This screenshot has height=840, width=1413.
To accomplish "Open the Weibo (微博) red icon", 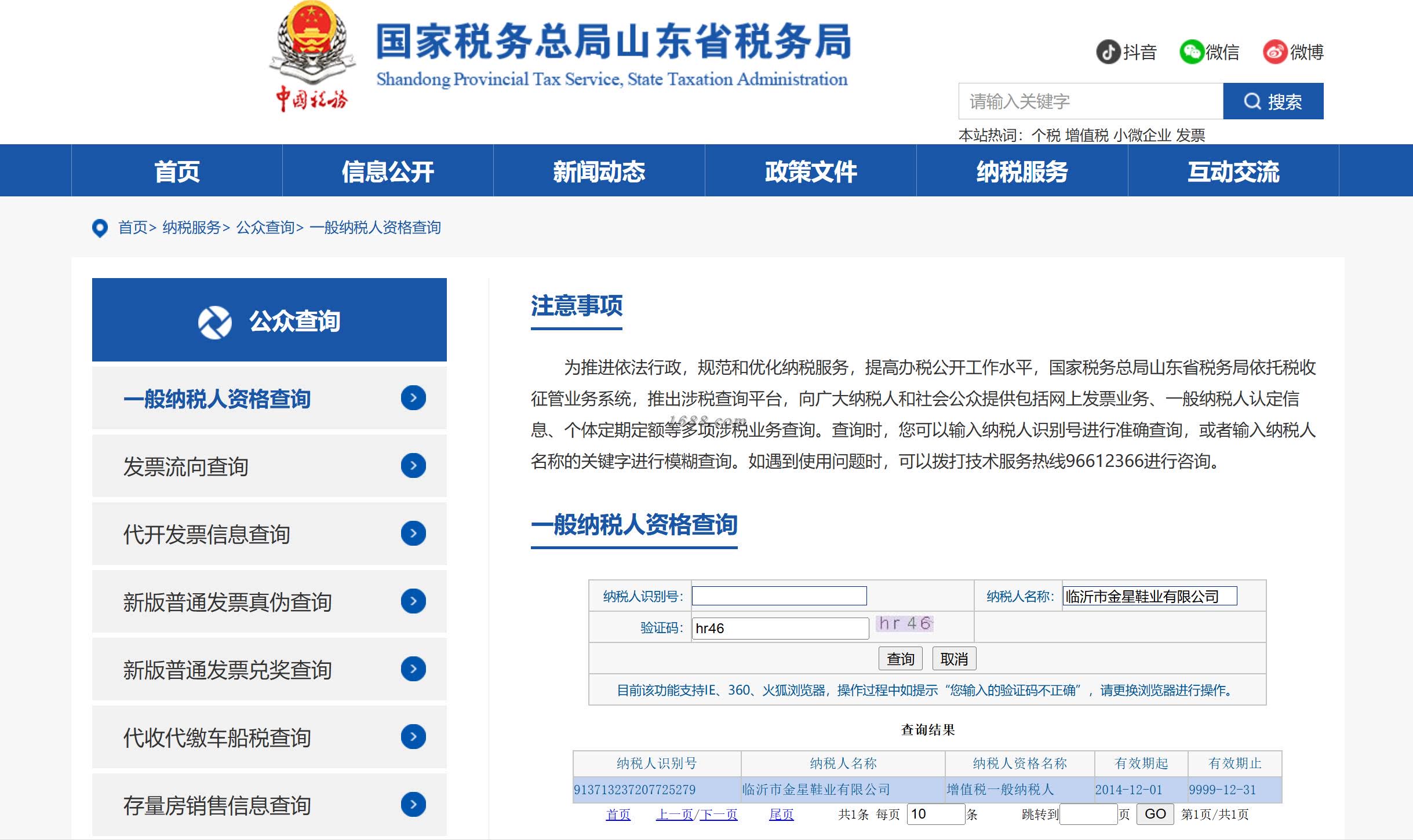I will click(1275, 52).
